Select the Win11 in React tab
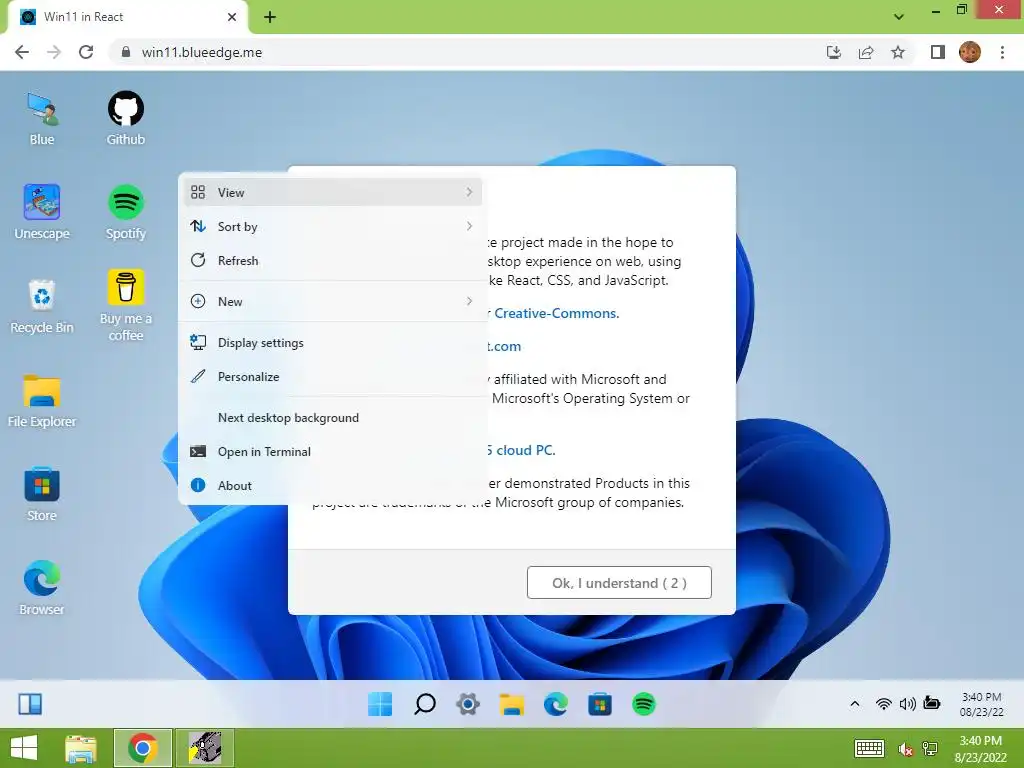This screenshot has height=768, width=1024. tap(128, 17)
